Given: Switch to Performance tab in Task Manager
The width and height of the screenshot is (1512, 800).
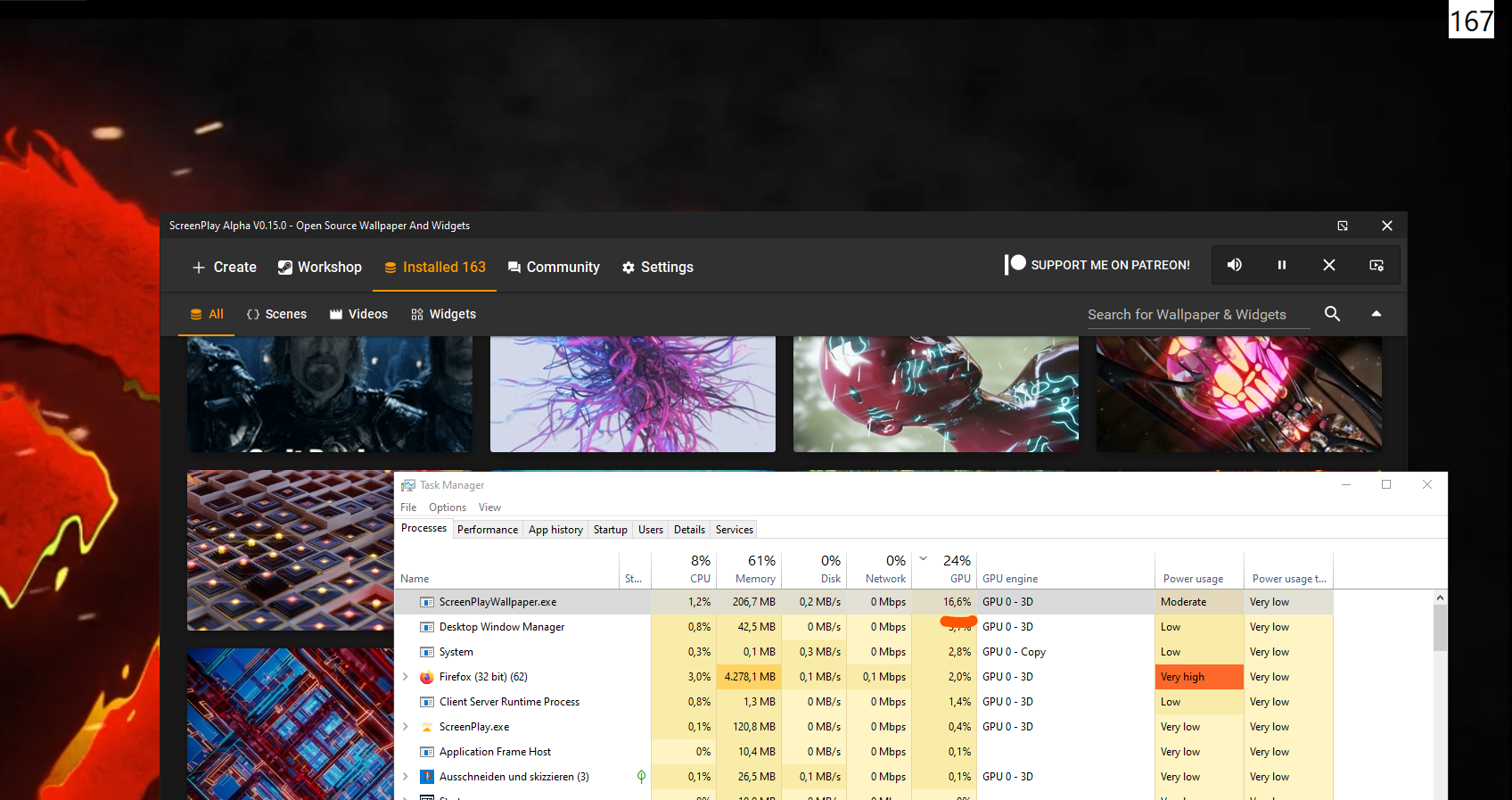Looking at the screenshot, I should pyautogui.click(x=488, y=530).
